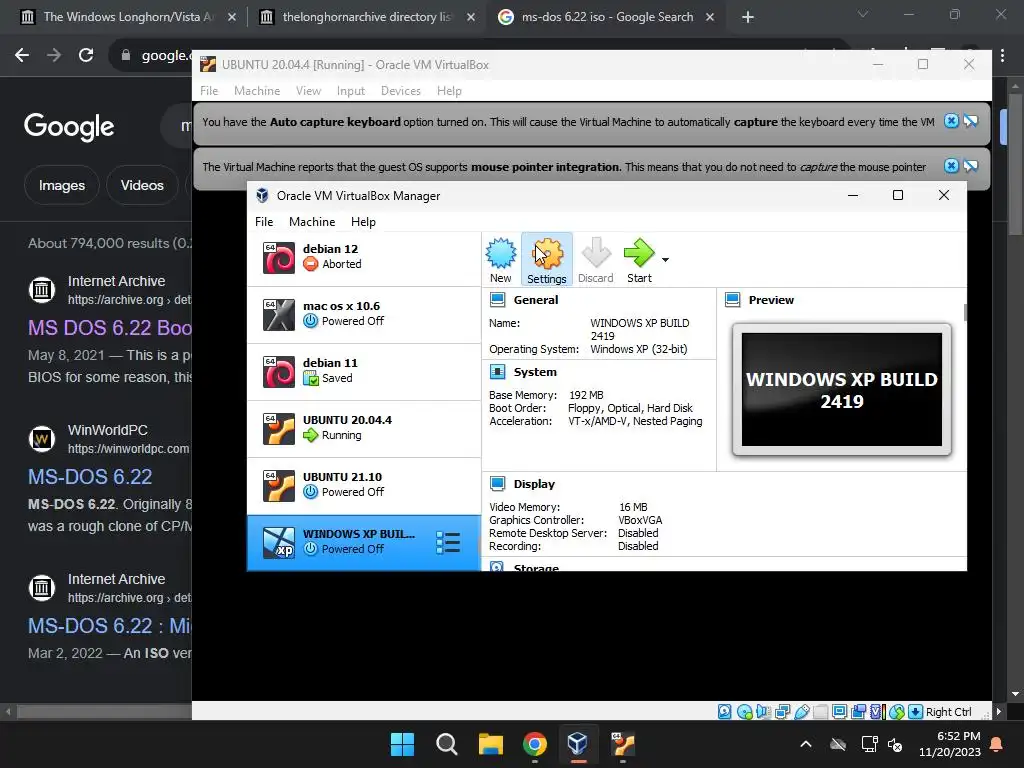Click System section header in details
The image size is (1024, 768).
(x=535, y=372)
